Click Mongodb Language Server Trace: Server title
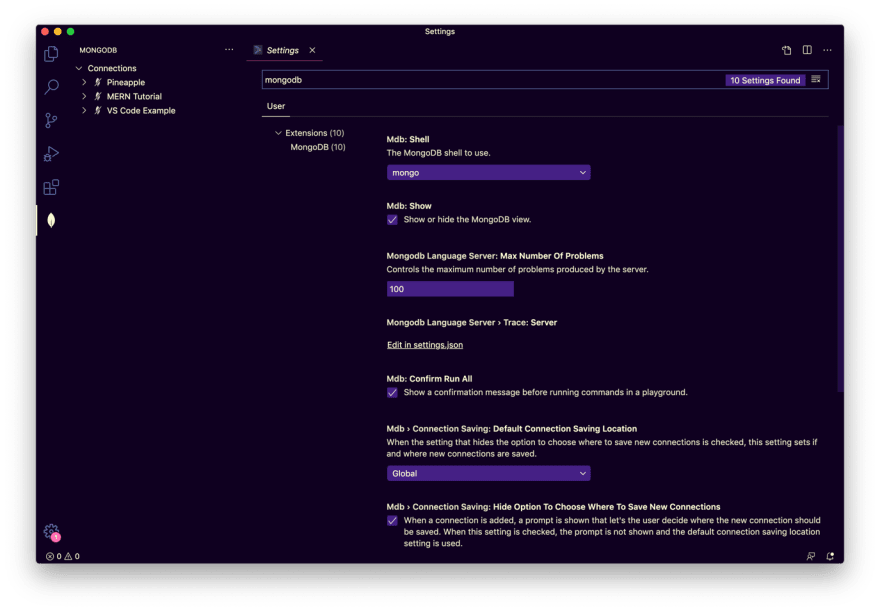Image resolution: width=880 pixels, height=611 pixels. (x=472, y=323)
